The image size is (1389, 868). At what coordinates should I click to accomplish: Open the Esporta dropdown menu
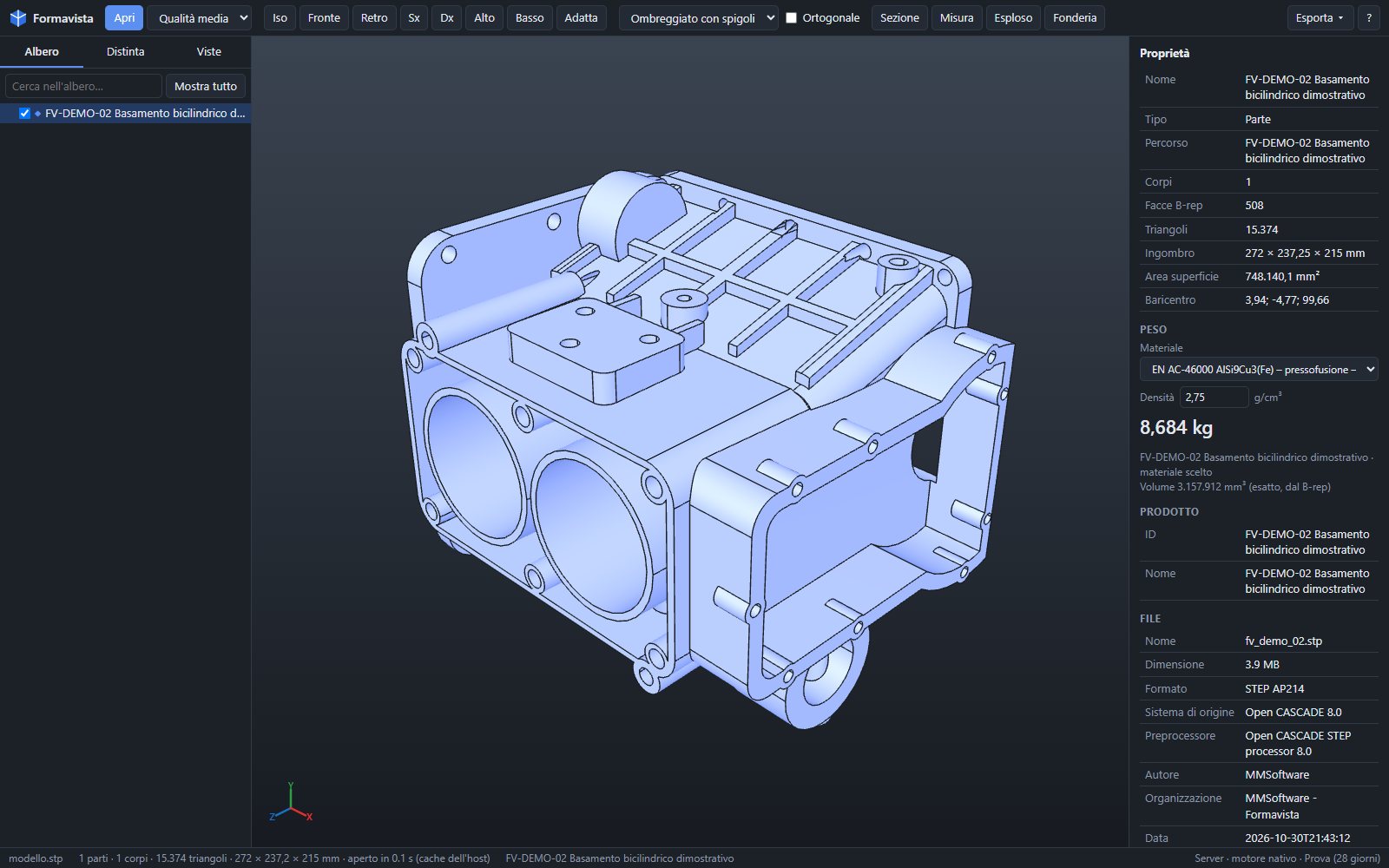[1320, 18]
